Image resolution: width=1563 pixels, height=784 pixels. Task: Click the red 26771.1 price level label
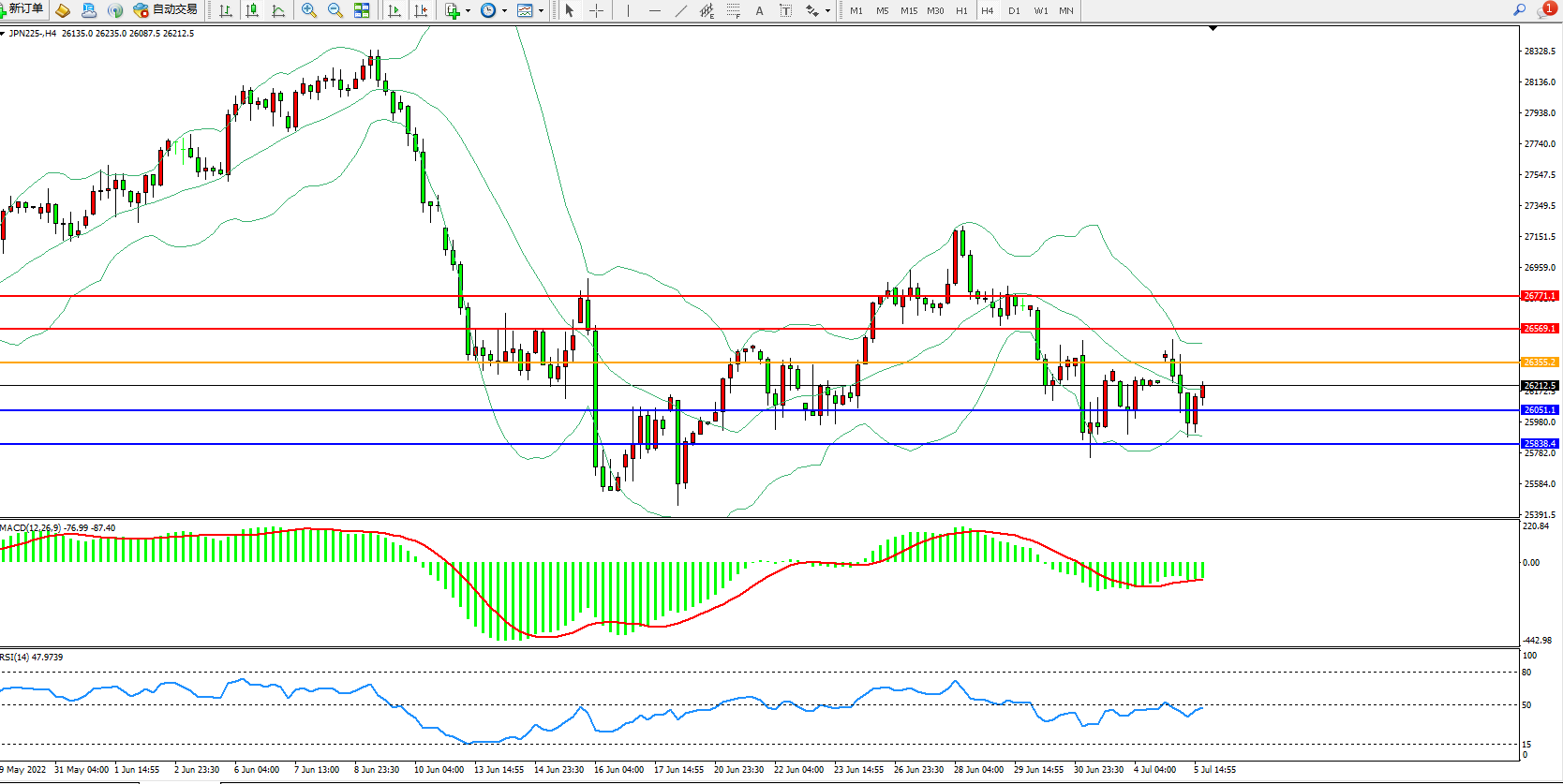pos(1539,296)
